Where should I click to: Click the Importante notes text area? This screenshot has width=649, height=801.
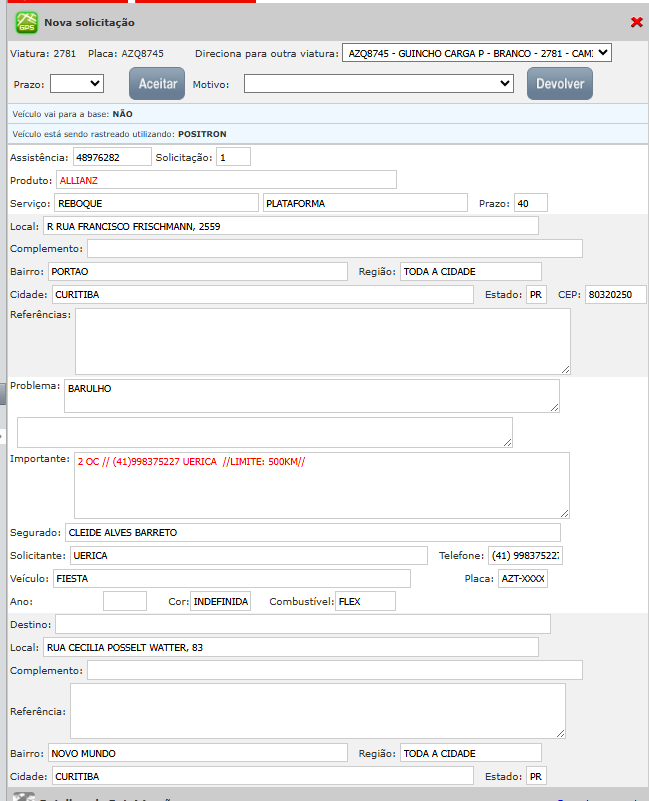321,485
